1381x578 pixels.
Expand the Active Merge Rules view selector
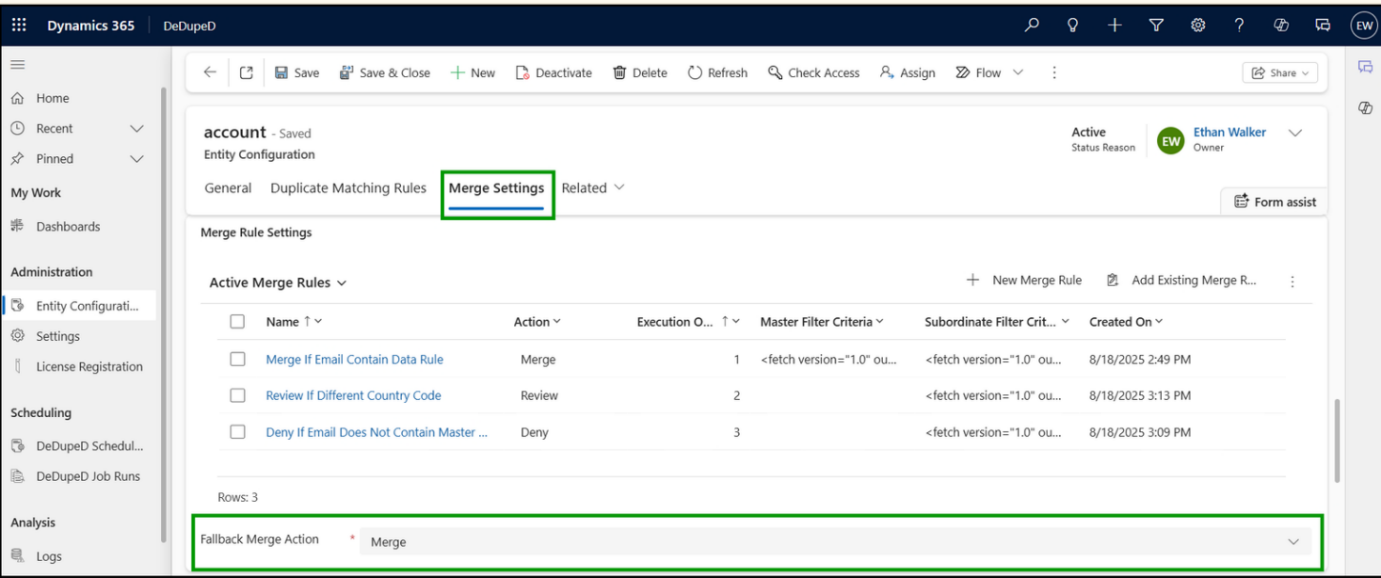pos(343,282)
